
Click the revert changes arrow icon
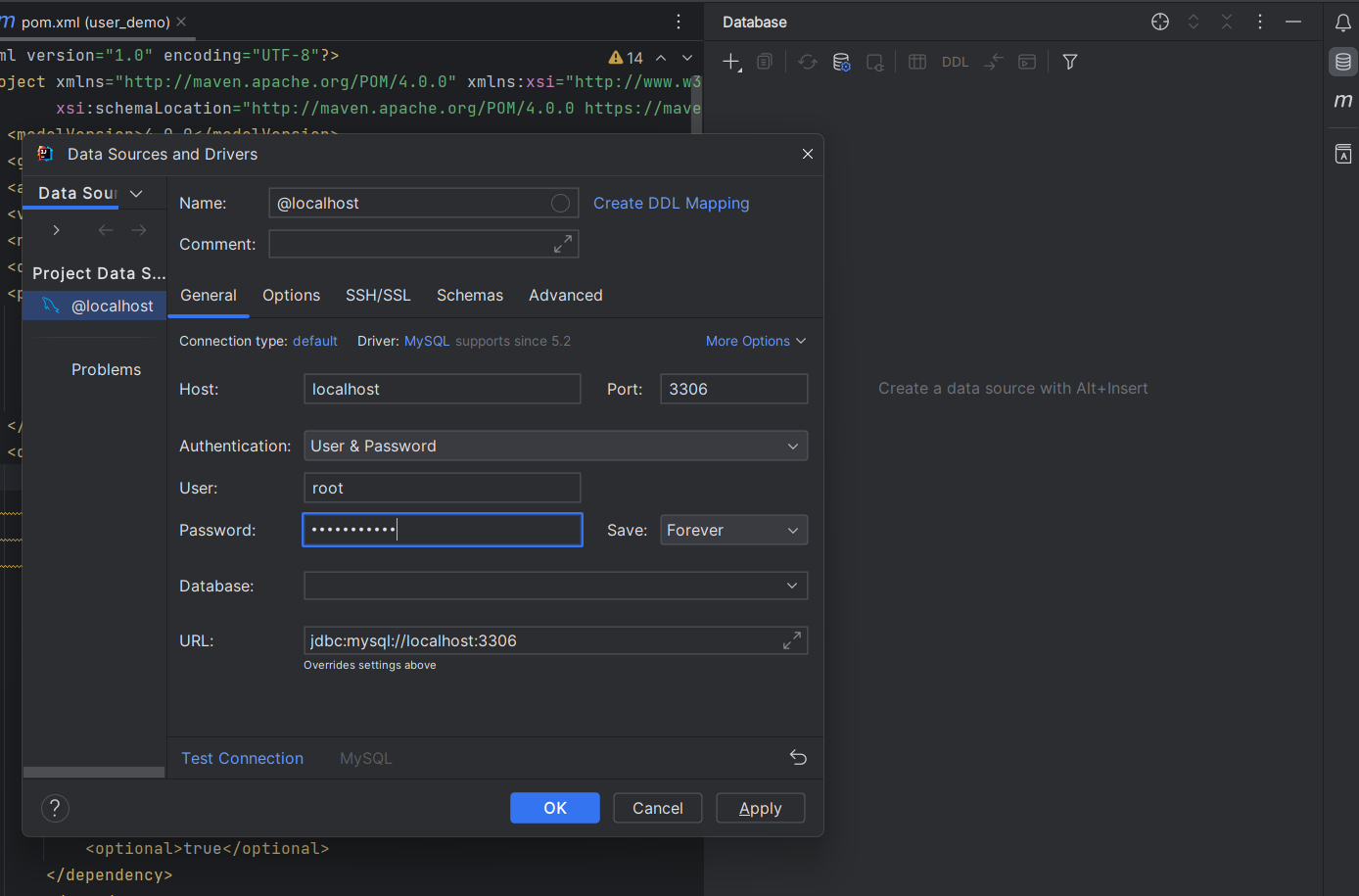pyautogui.click(x=798, y=757)
